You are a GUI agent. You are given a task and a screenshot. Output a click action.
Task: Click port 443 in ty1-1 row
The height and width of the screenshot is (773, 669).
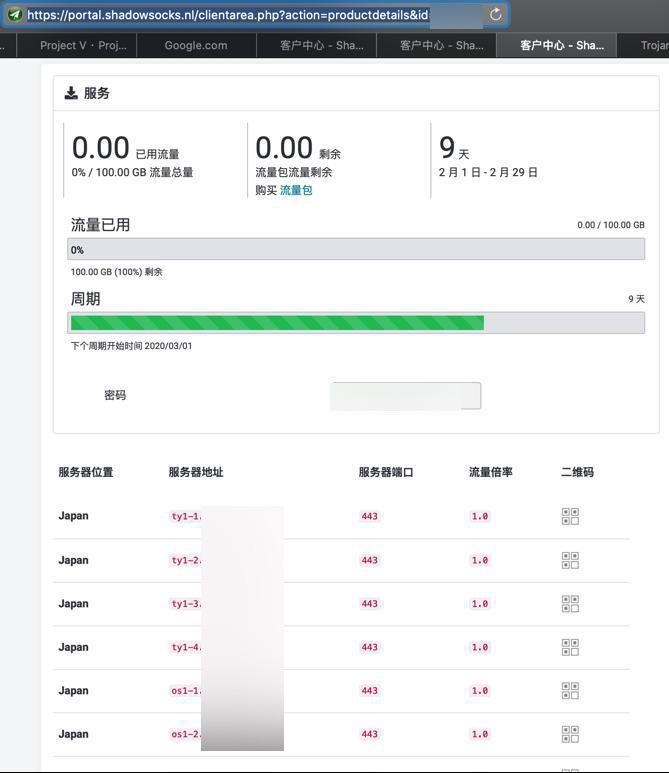coord(369,516)
